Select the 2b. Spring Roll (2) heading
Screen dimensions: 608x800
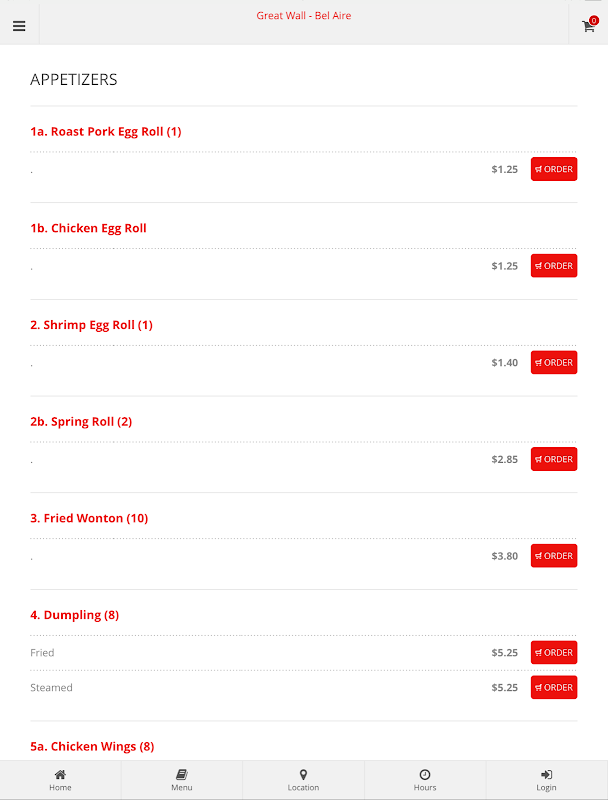coord(81,421)
